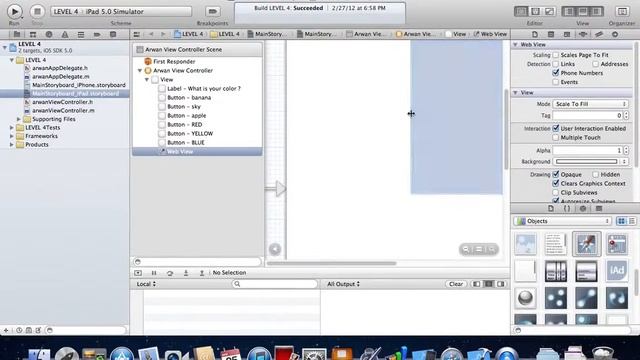Click the Alpha value stepper
640x360 pixels.
pos(626,151)
